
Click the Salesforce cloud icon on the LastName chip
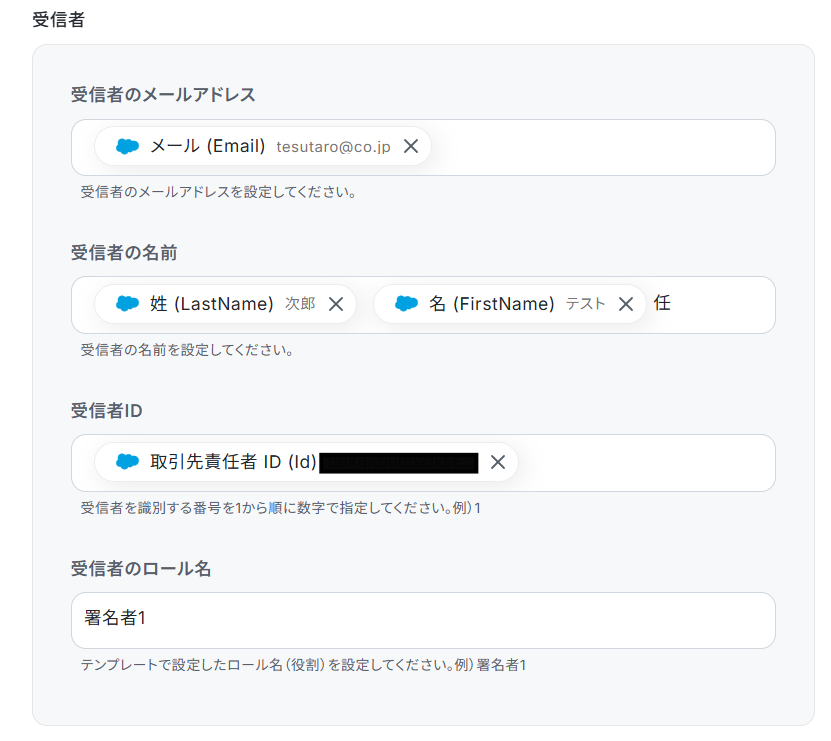[127, 304]
